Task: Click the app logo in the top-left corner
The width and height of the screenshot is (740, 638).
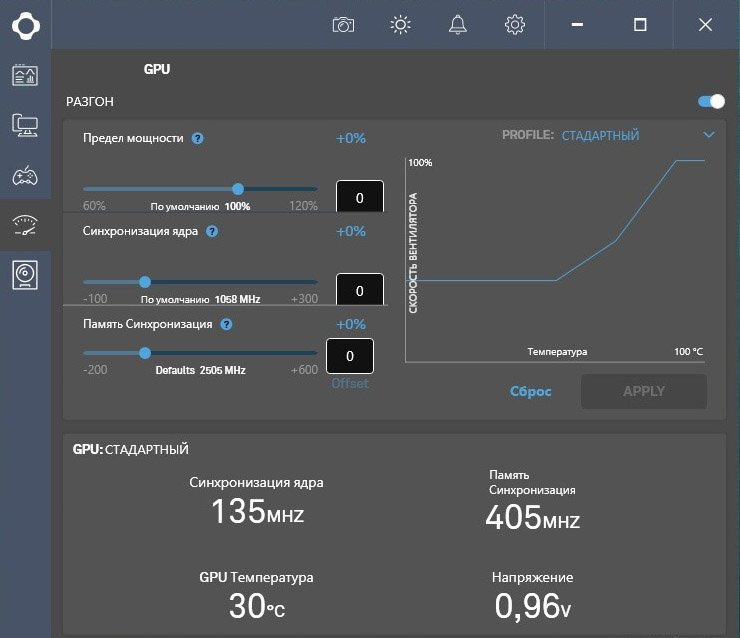Action: [x=25, y=25]
